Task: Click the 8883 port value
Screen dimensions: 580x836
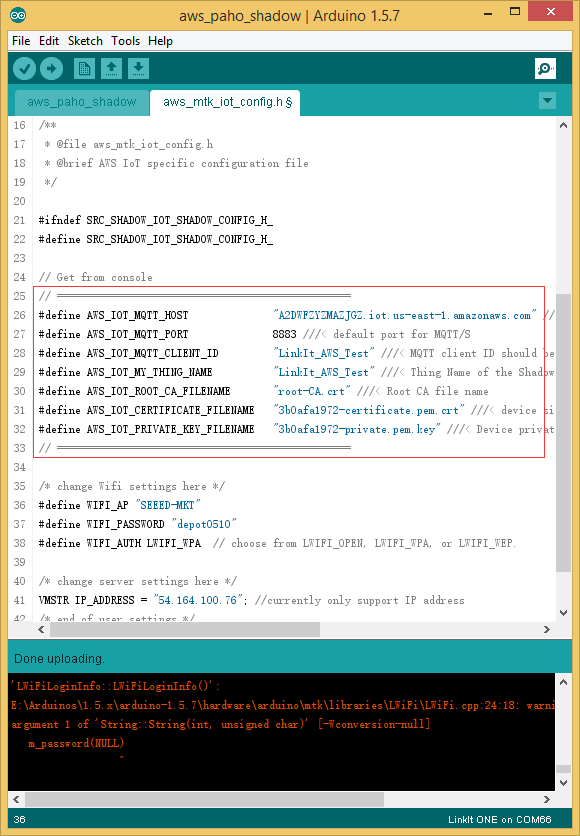Action: (x=284, y=334)
